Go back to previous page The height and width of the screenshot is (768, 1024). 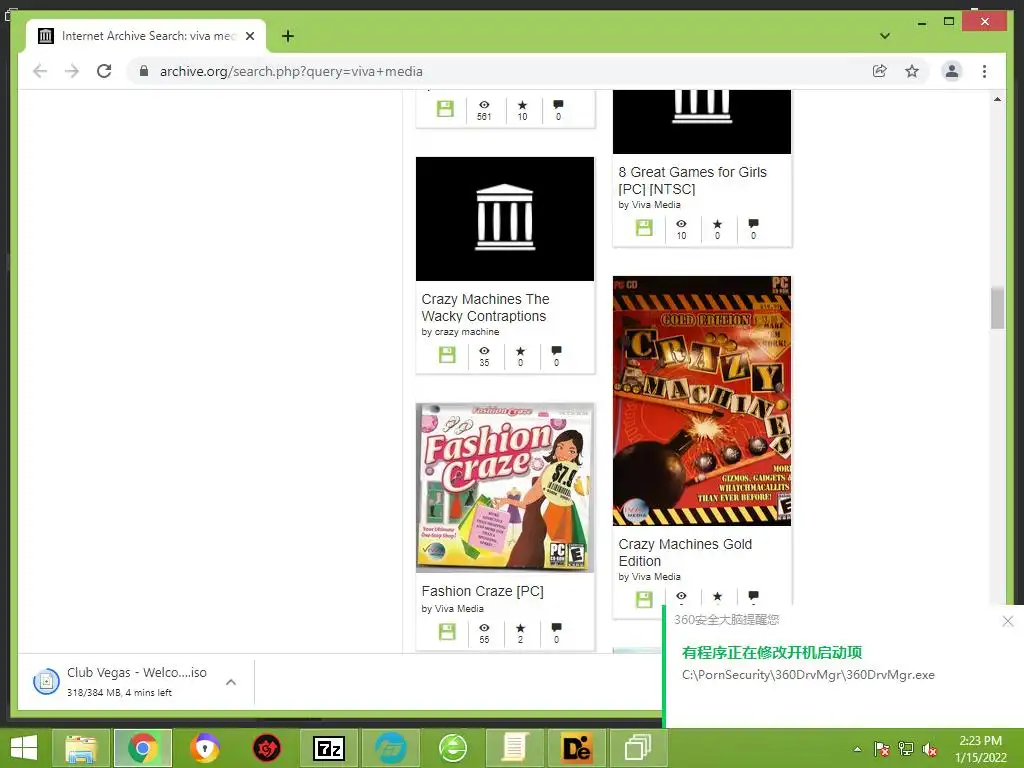40,71
